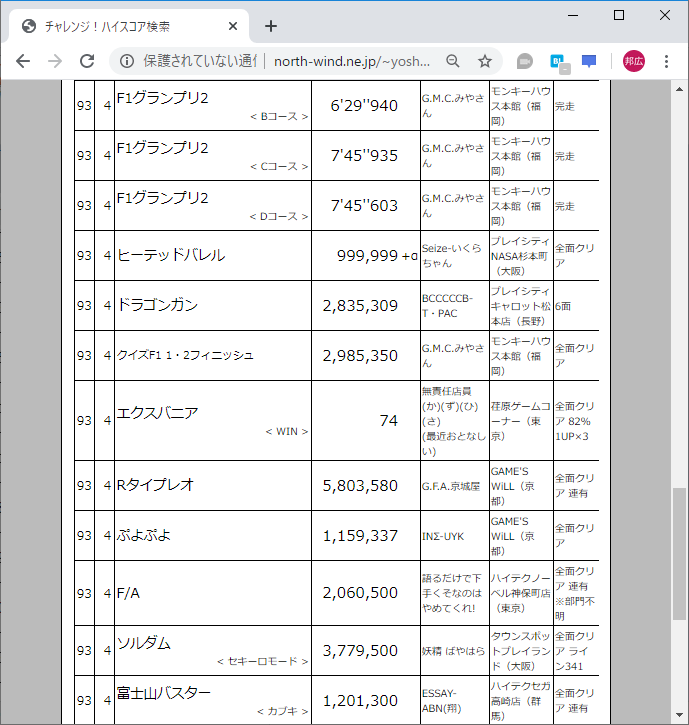Select the score 5,803,580
Screen dimensions: 689x725
[x=360, y=485]
